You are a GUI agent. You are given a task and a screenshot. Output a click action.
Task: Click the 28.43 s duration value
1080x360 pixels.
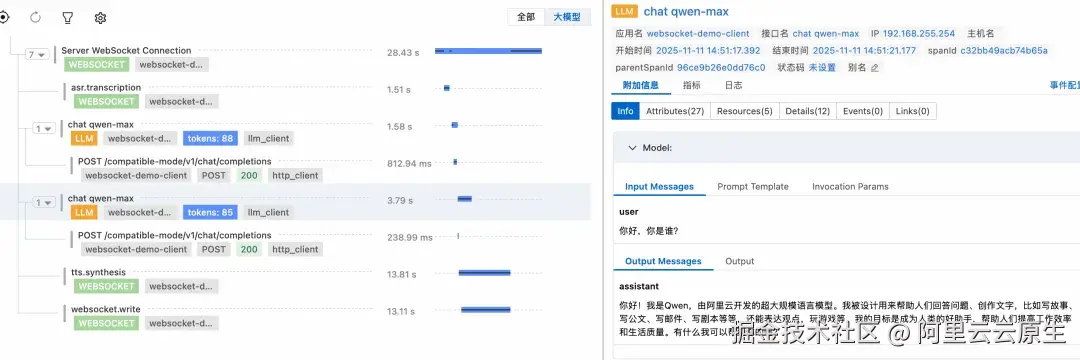tap(403, 53)
